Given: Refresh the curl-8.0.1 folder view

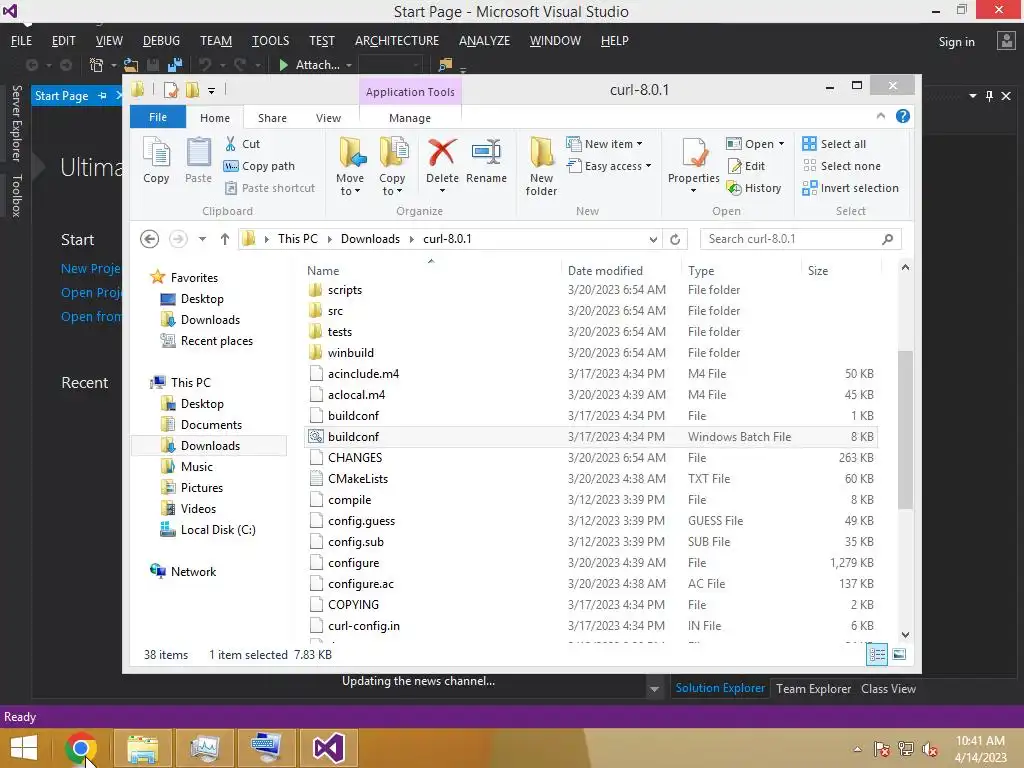Looking at the screenshot, I should coord(675,240).
